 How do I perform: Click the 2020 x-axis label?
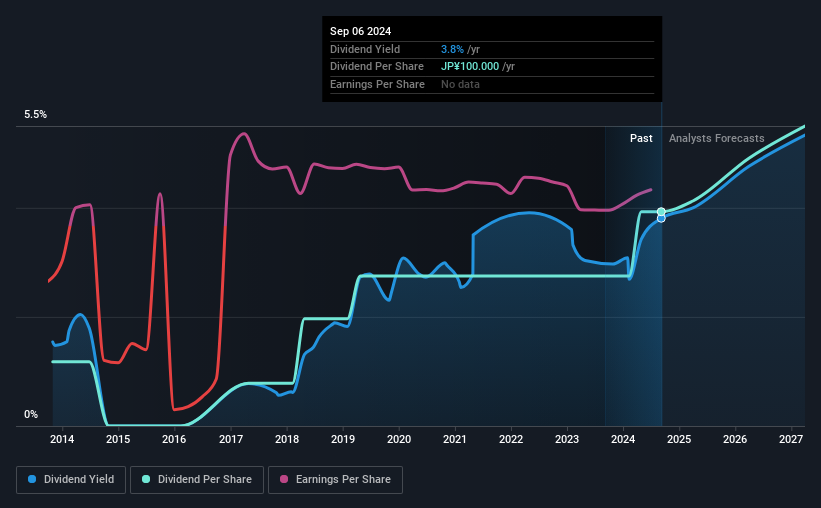pyautogui.click(x=399, y=439)
